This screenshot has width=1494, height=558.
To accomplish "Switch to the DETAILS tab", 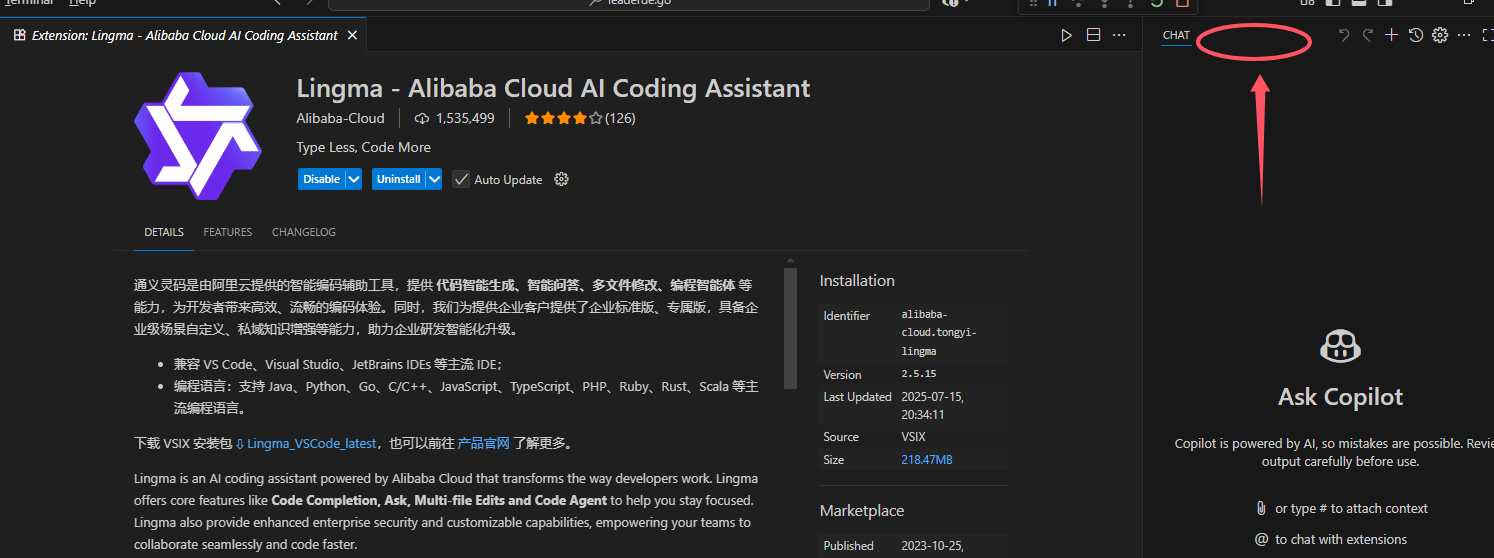I will pos(164,232).
